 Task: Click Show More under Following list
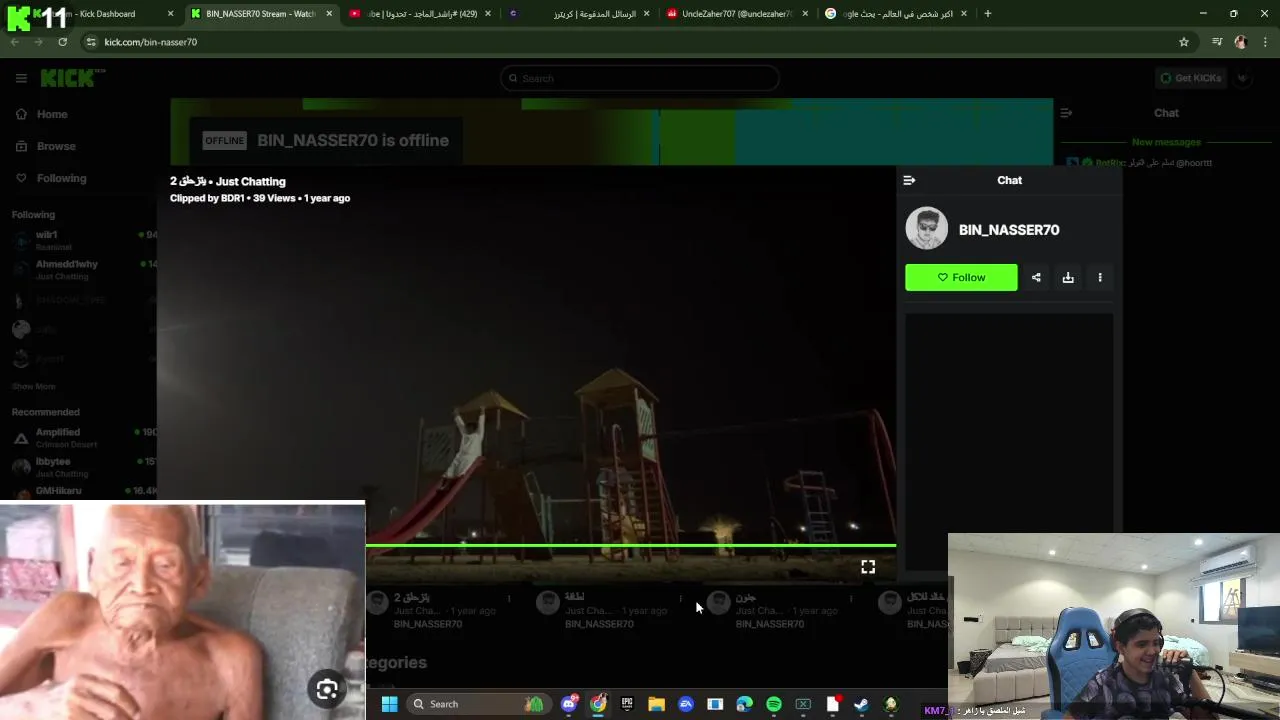[34, 386]
